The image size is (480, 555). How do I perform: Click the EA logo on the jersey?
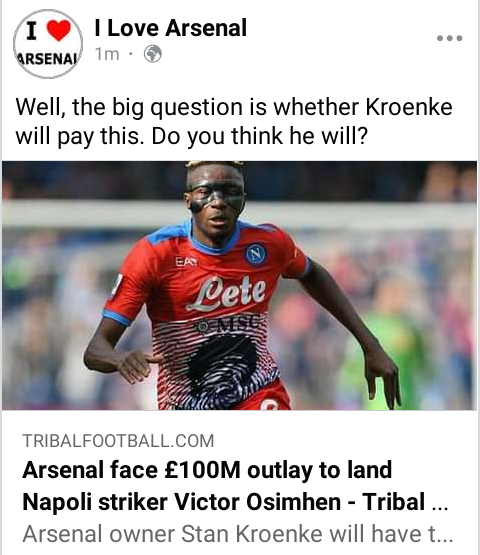click(x=186, y=262)
